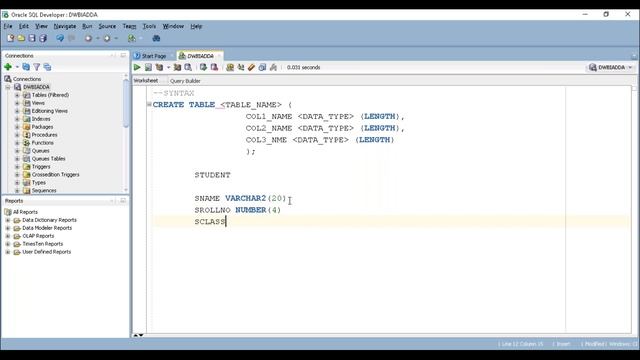Click the word STUDENT in the editor
Screen dimensions: 640x360
point(212,175)
